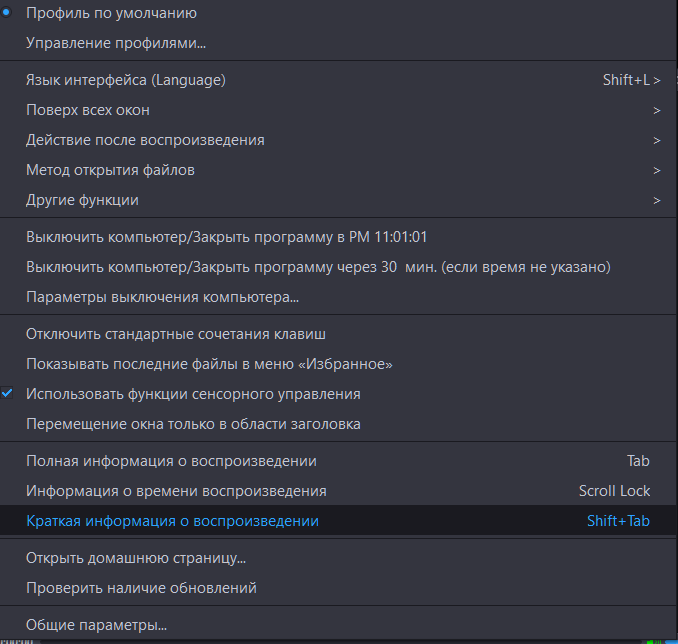Open the other functions submenu
The height and width of the screenshot is (644, 678).
pos(82,200)
